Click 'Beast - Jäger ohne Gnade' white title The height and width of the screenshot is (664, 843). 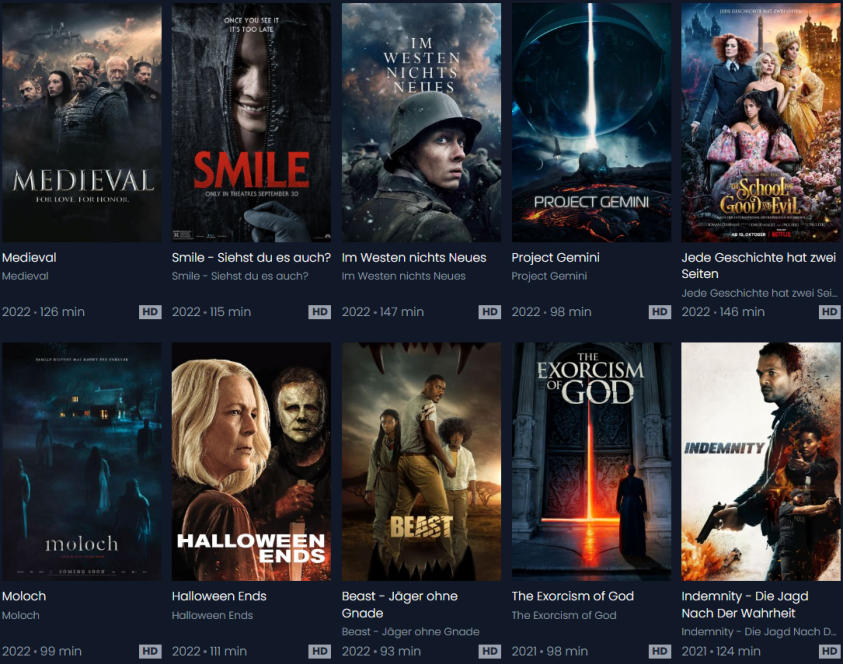[x=400, y=605]
